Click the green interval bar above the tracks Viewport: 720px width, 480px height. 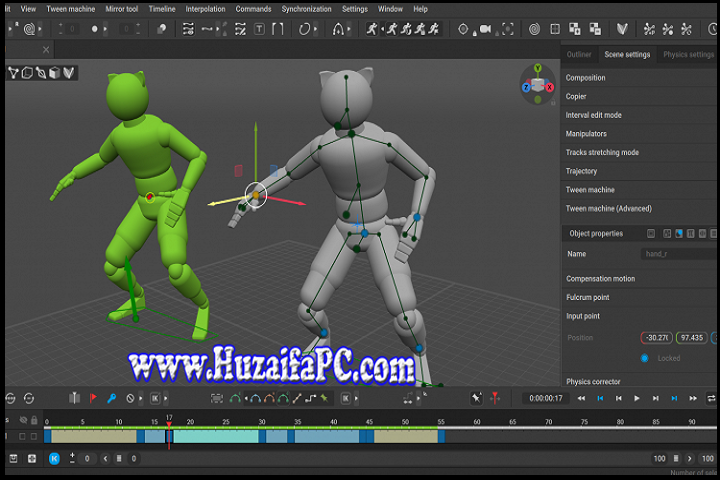click(x=243, y=428)
